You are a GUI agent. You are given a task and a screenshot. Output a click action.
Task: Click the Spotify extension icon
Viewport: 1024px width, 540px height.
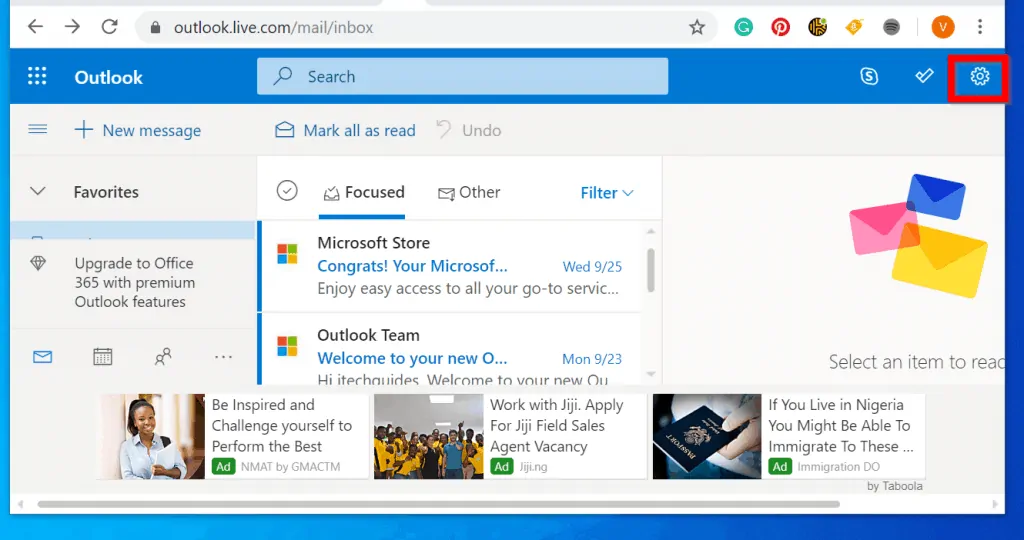point(891,27)
